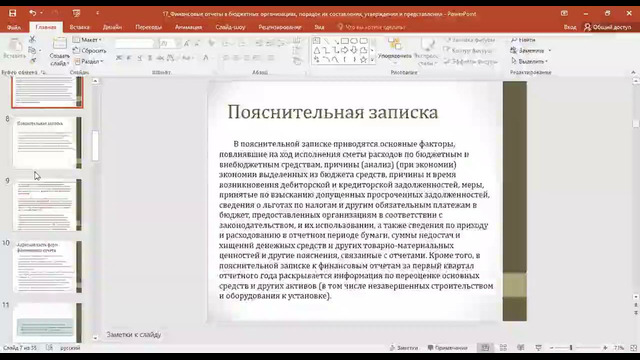Switch to the Слайд-шоу tab
640x360 pixels.
[x=231, y=27]
